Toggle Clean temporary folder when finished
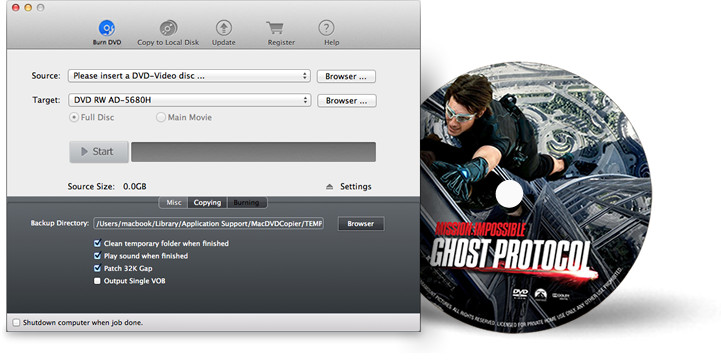Viewport: 721px width, 361px height. [x=97, y=243]
